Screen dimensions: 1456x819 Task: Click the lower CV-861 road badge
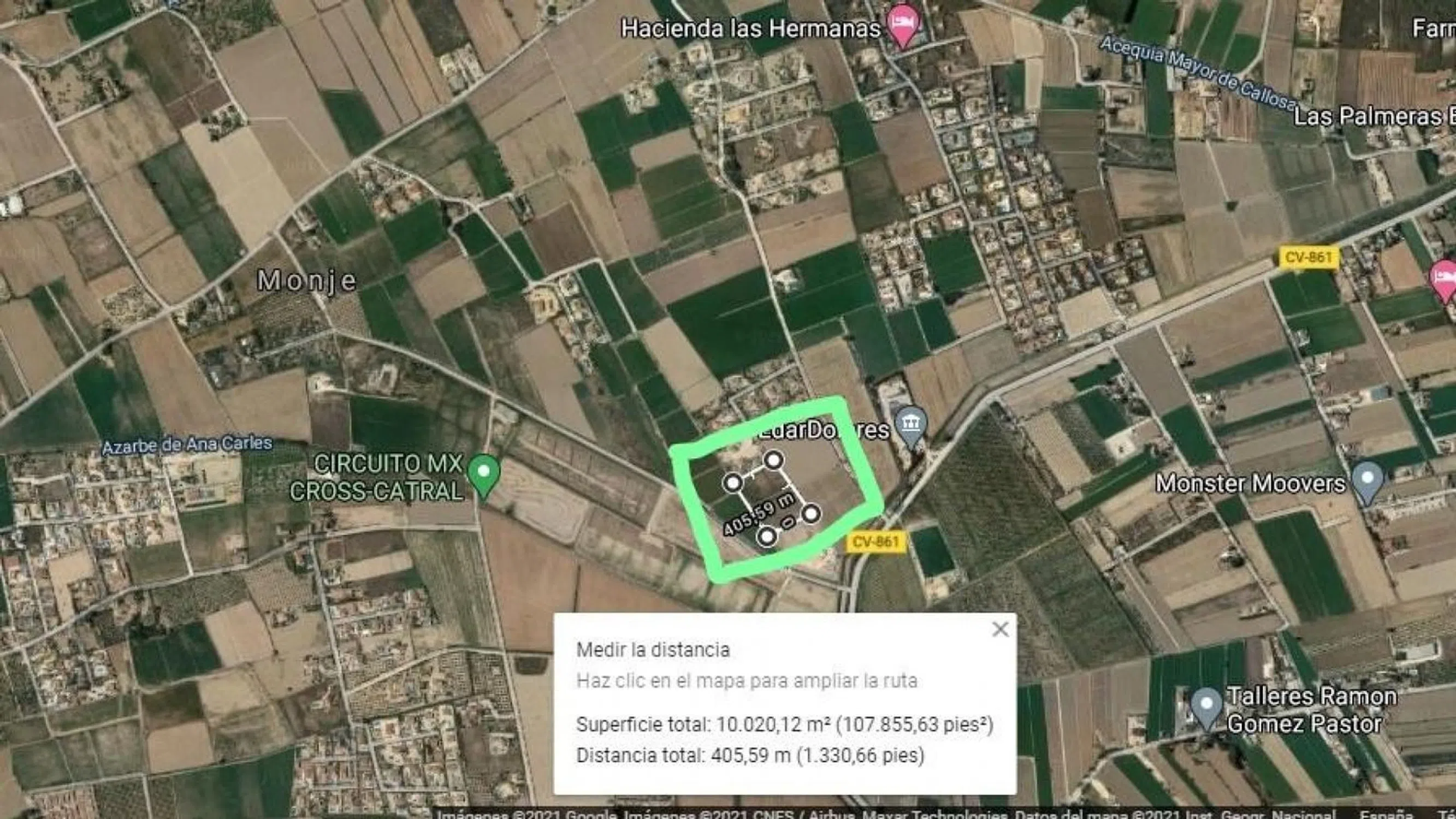coord(875,542)
